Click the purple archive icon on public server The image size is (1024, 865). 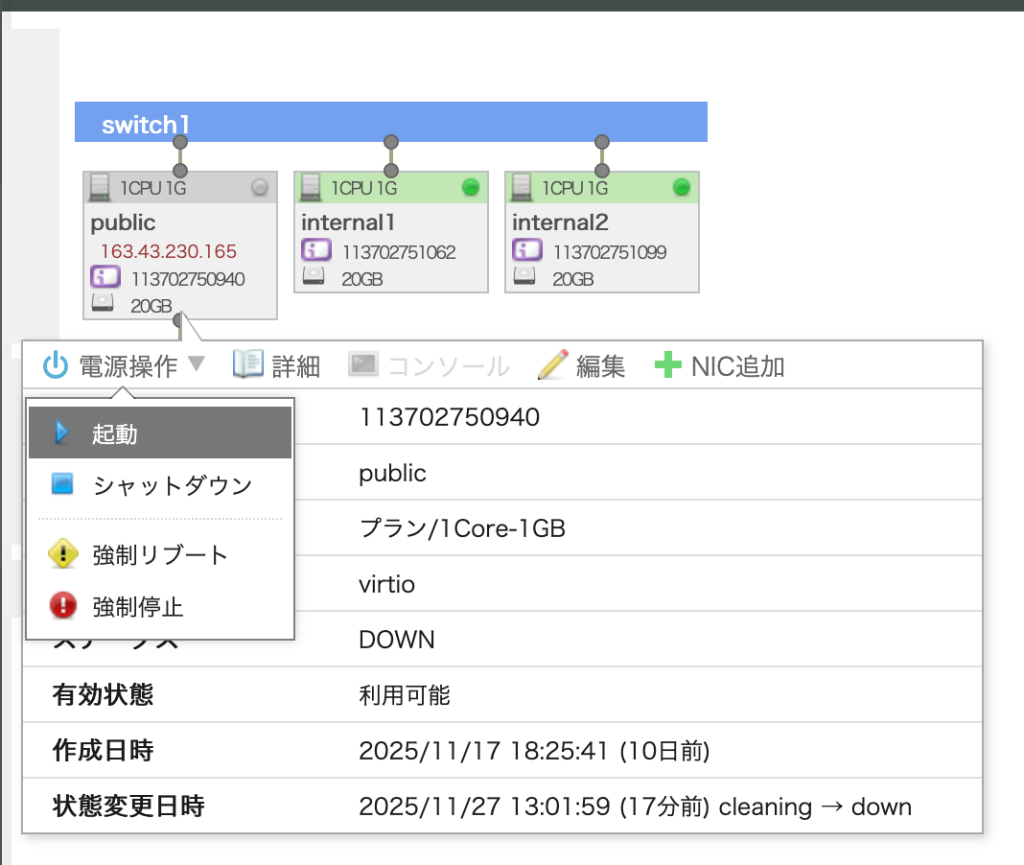(x=105, y=278)
